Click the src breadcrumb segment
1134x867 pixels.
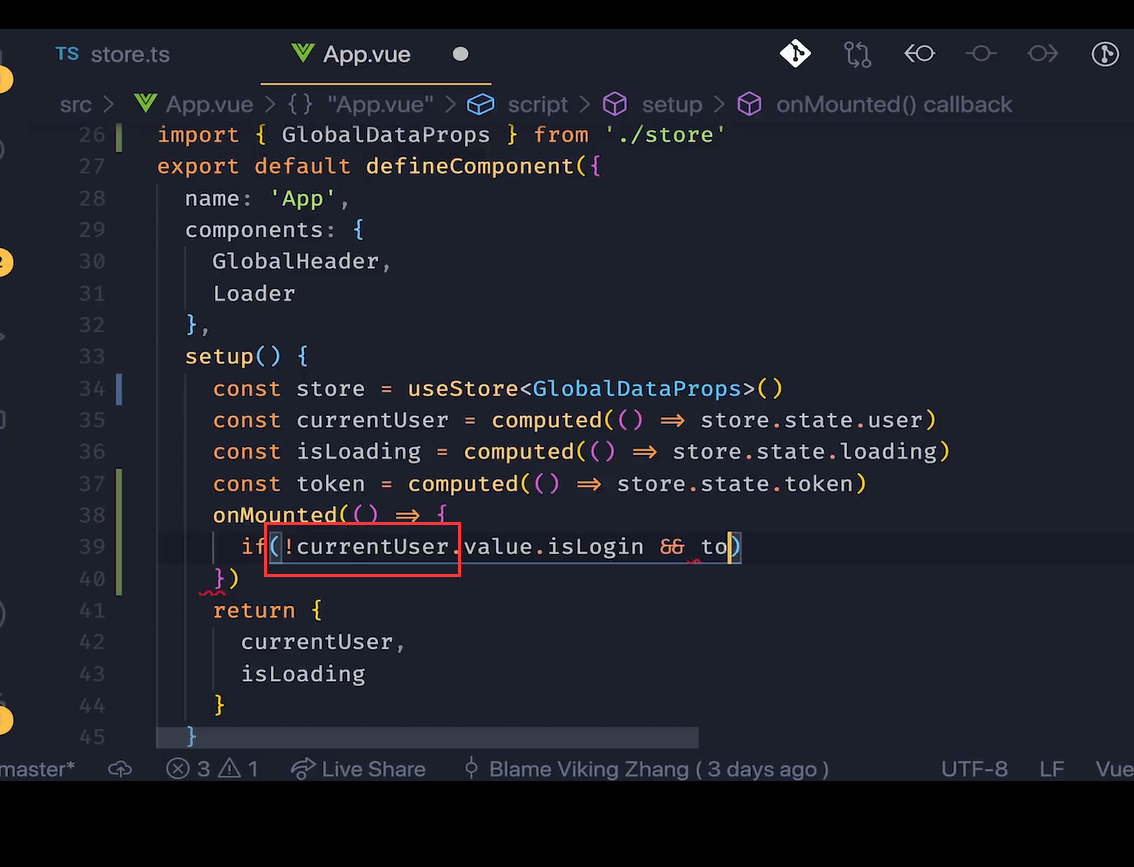point(75,104)
